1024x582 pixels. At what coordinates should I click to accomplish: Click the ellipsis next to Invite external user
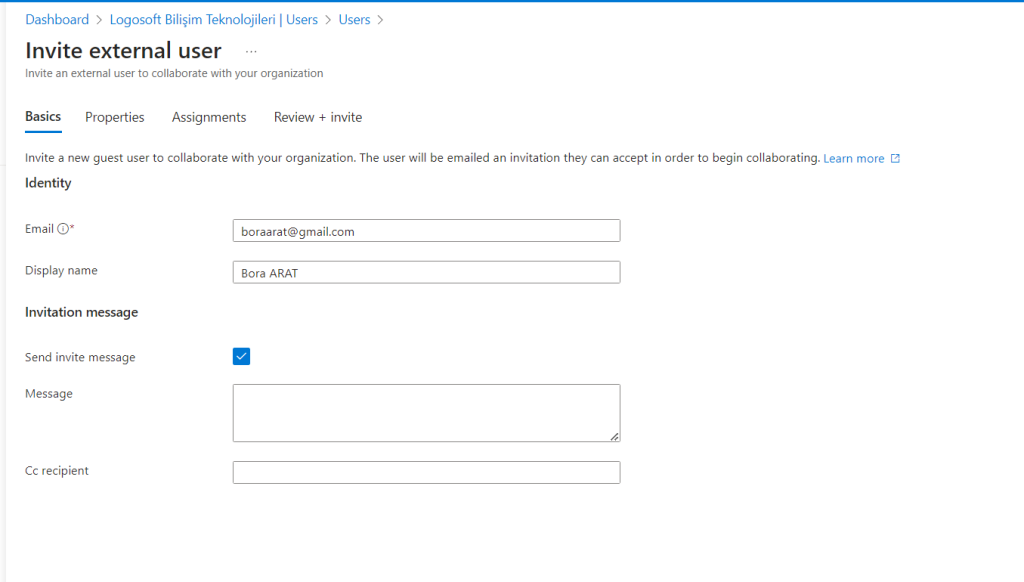pos(251,50)
